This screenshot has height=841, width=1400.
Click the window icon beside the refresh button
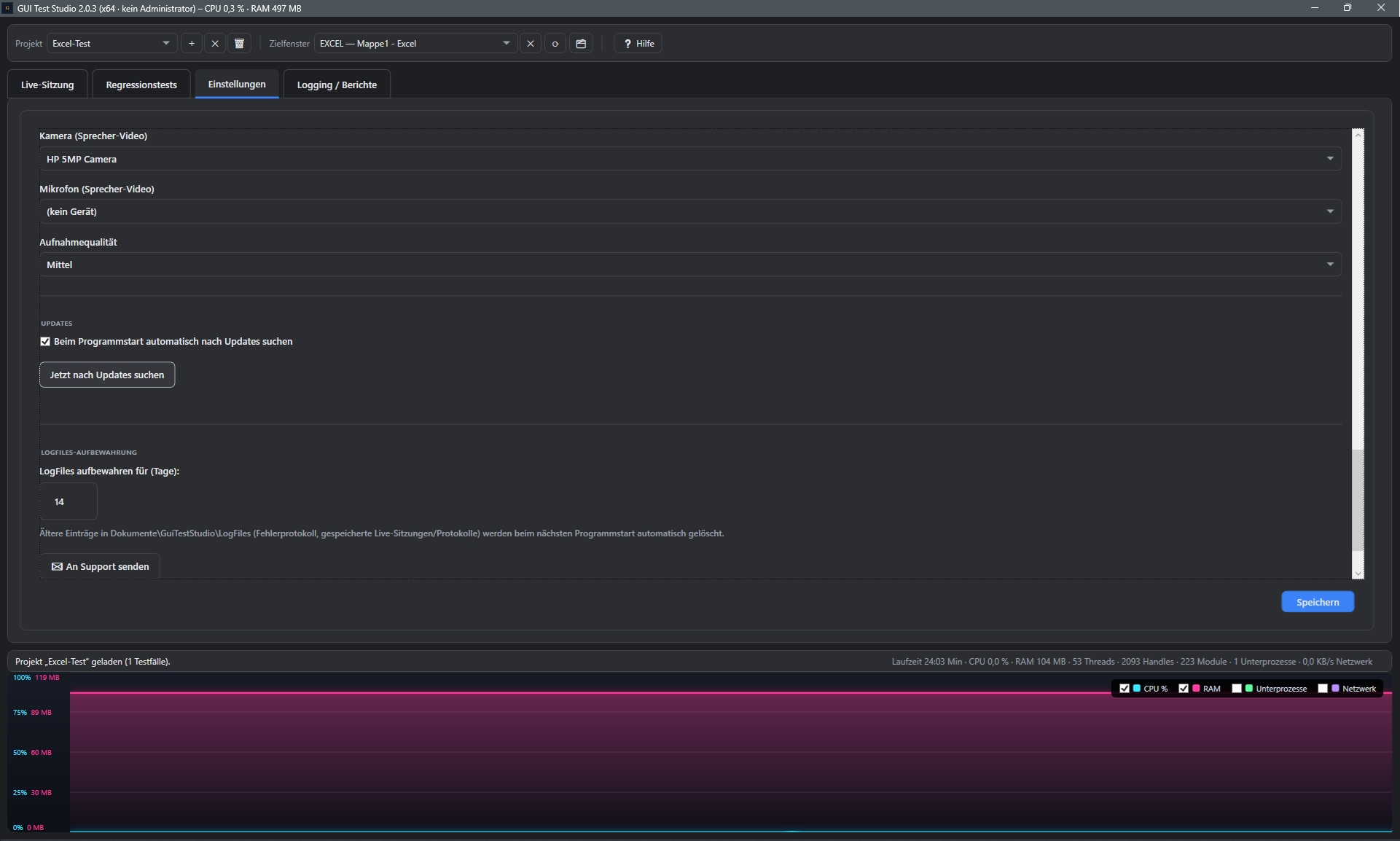581,44
